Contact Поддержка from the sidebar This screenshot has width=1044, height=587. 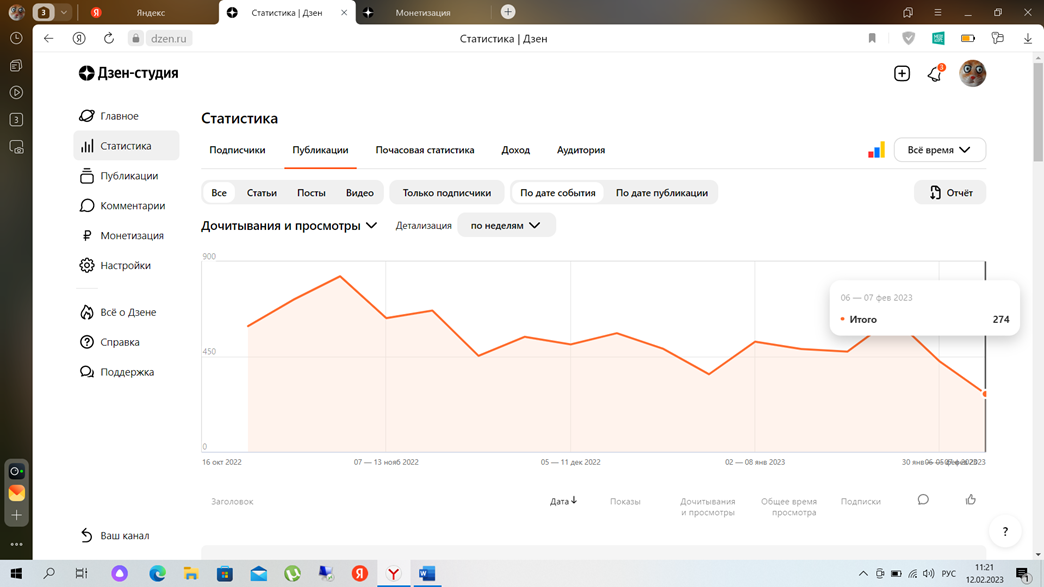[117, 372]
